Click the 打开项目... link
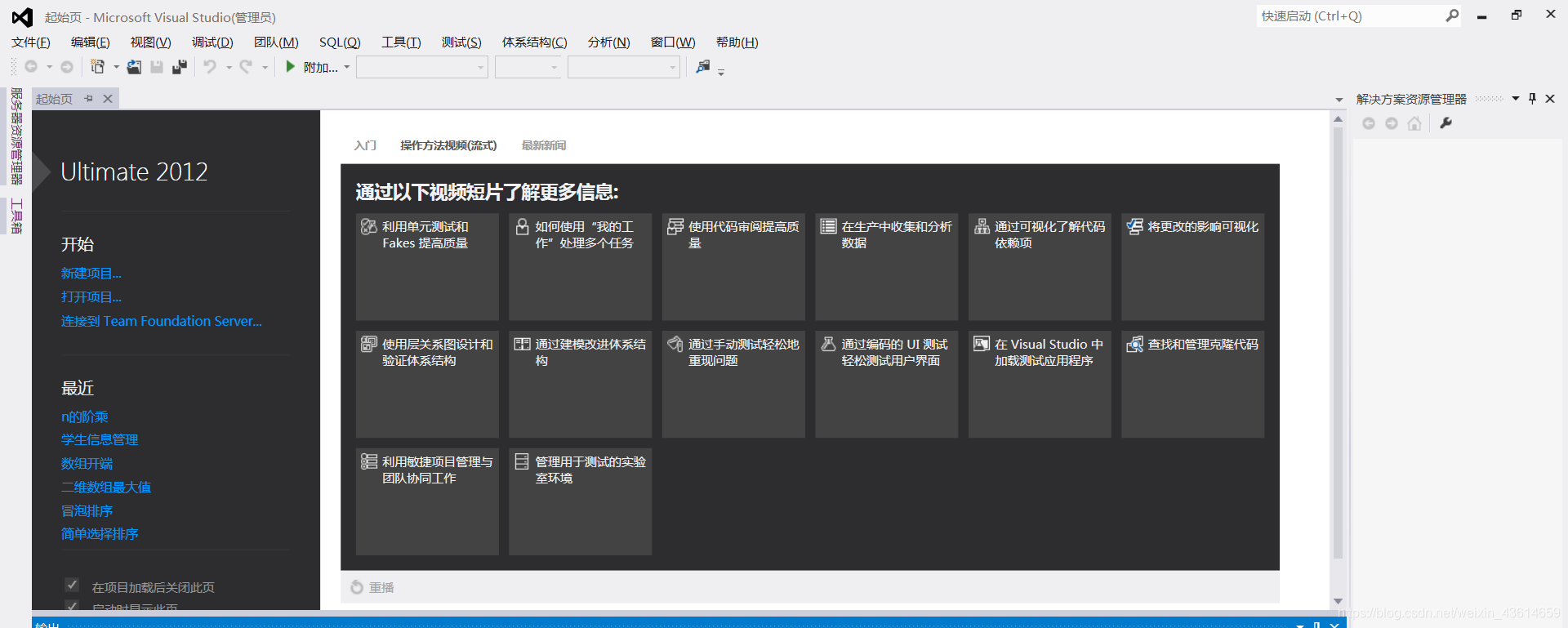 click(x=91, y=297)
